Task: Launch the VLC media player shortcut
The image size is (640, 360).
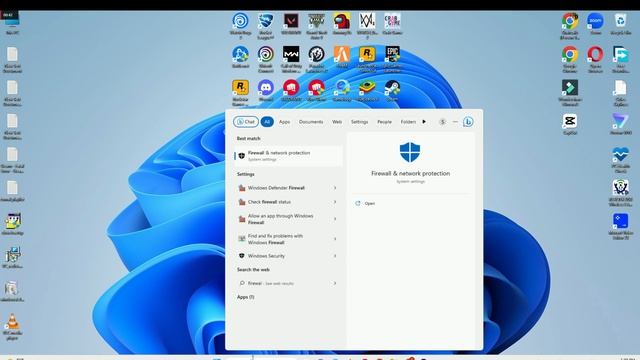Action: point(12,322)
